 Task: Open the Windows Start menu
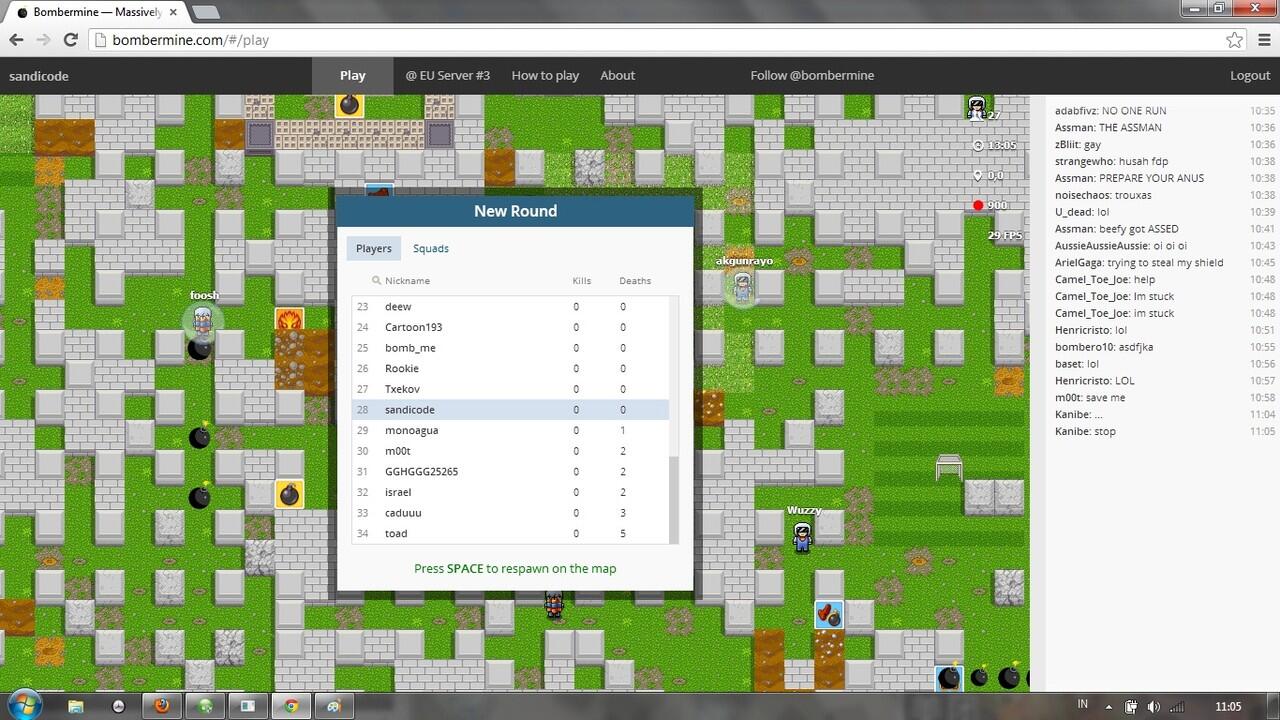coord(25,705)
